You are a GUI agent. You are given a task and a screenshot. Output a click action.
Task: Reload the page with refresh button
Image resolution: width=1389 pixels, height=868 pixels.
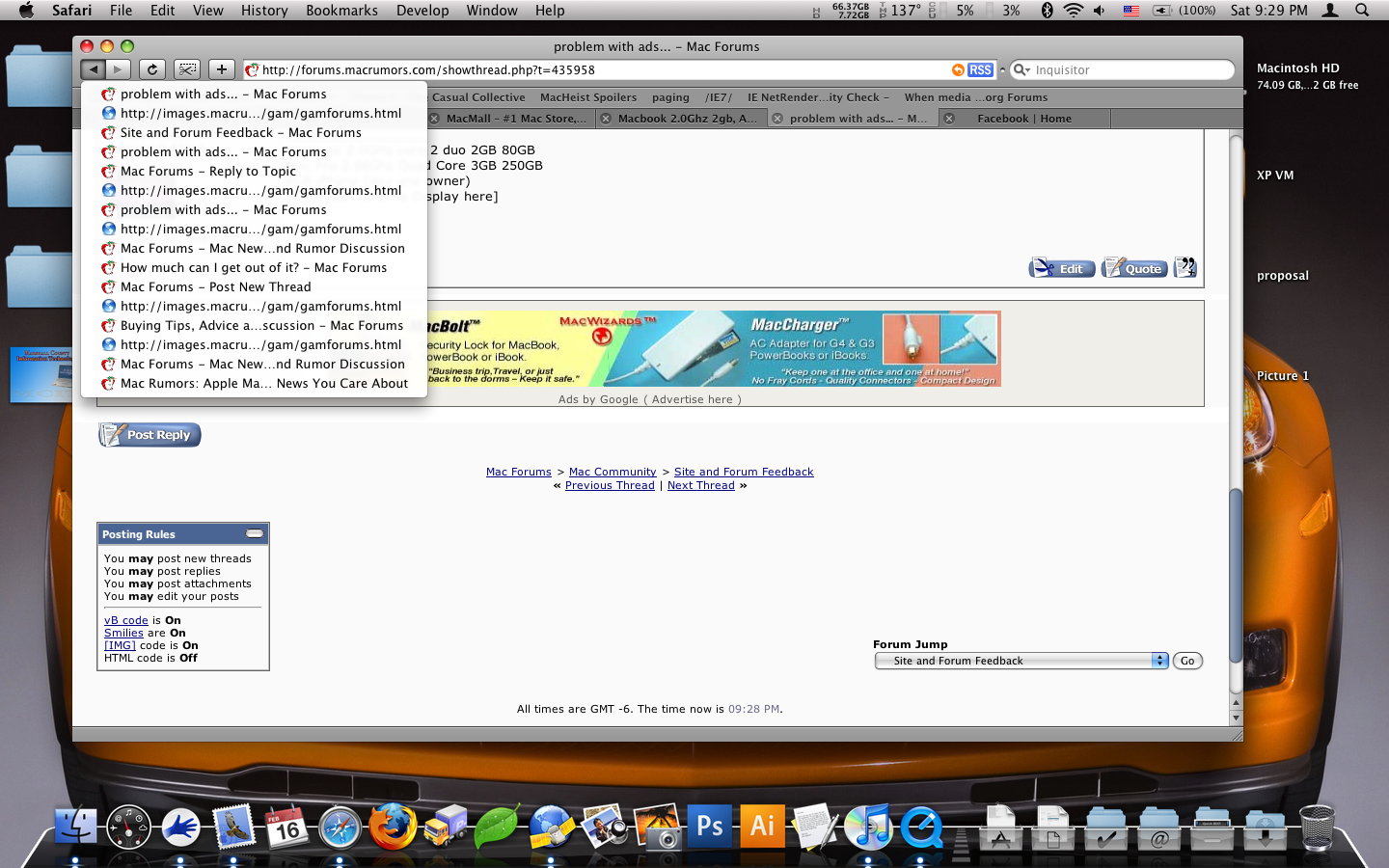[152, 69]
